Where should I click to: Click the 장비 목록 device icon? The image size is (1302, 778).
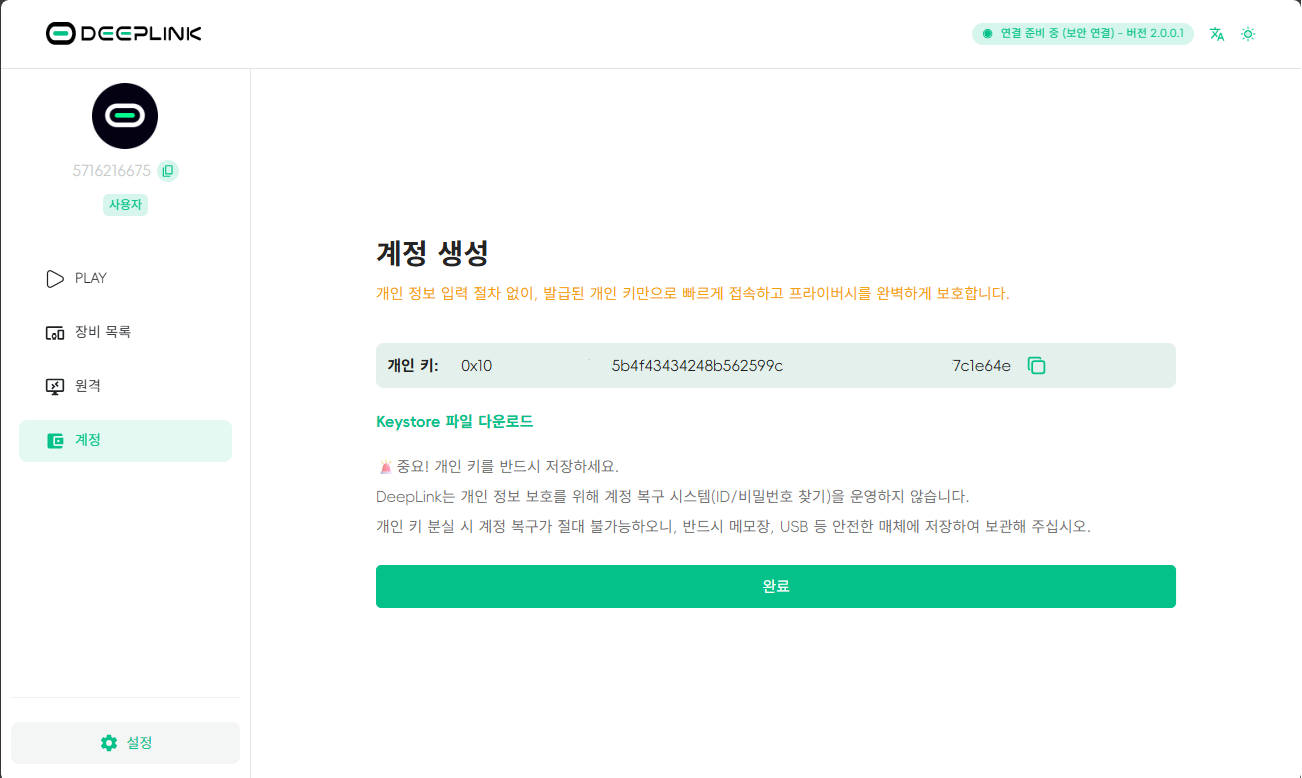click(55, 333)
